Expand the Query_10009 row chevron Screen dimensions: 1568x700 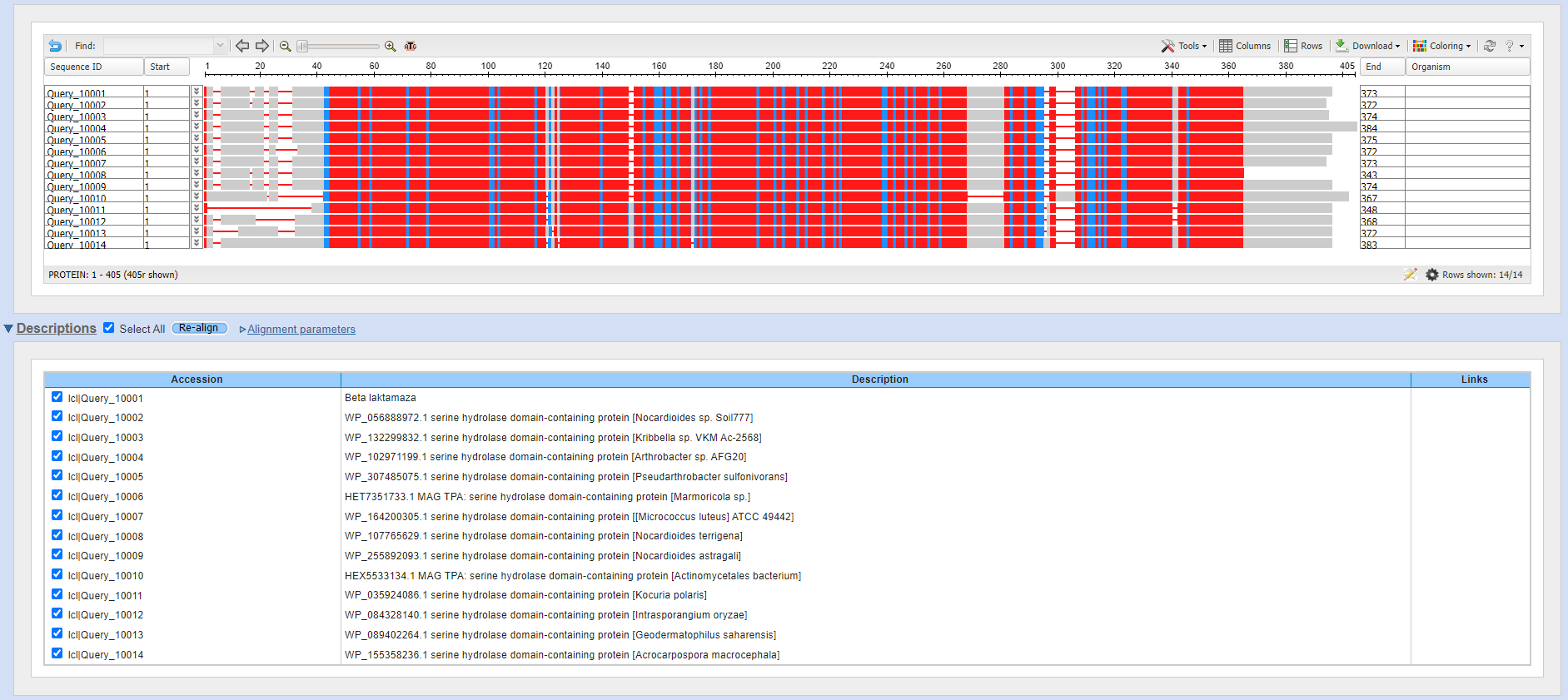pos(197,185)
